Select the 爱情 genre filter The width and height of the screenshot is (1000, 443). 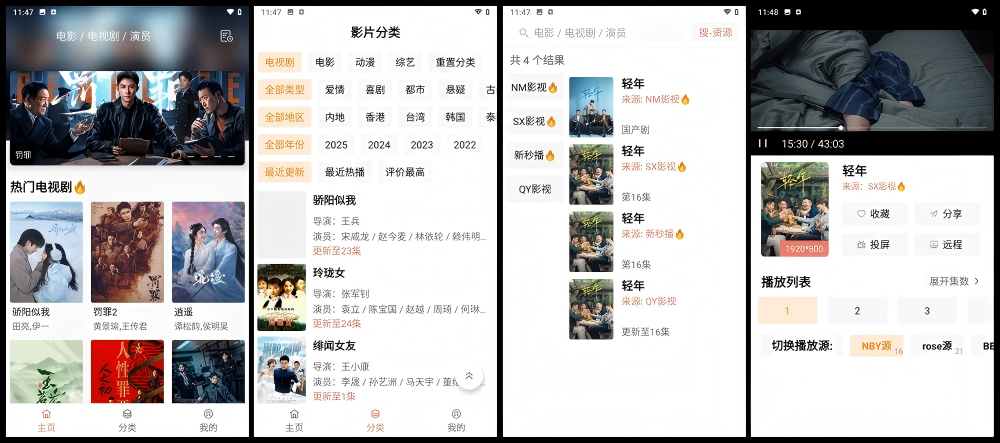tap(335, 89)
